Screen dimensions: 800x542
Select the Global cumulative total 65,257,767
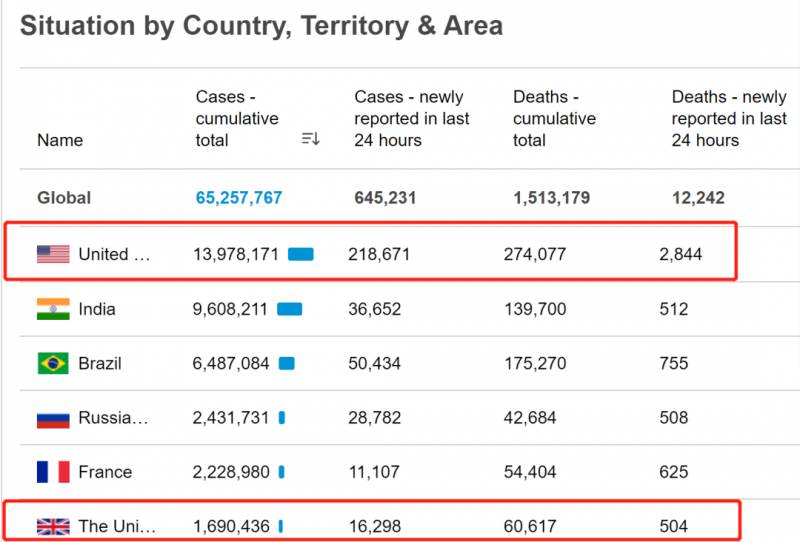239,198
